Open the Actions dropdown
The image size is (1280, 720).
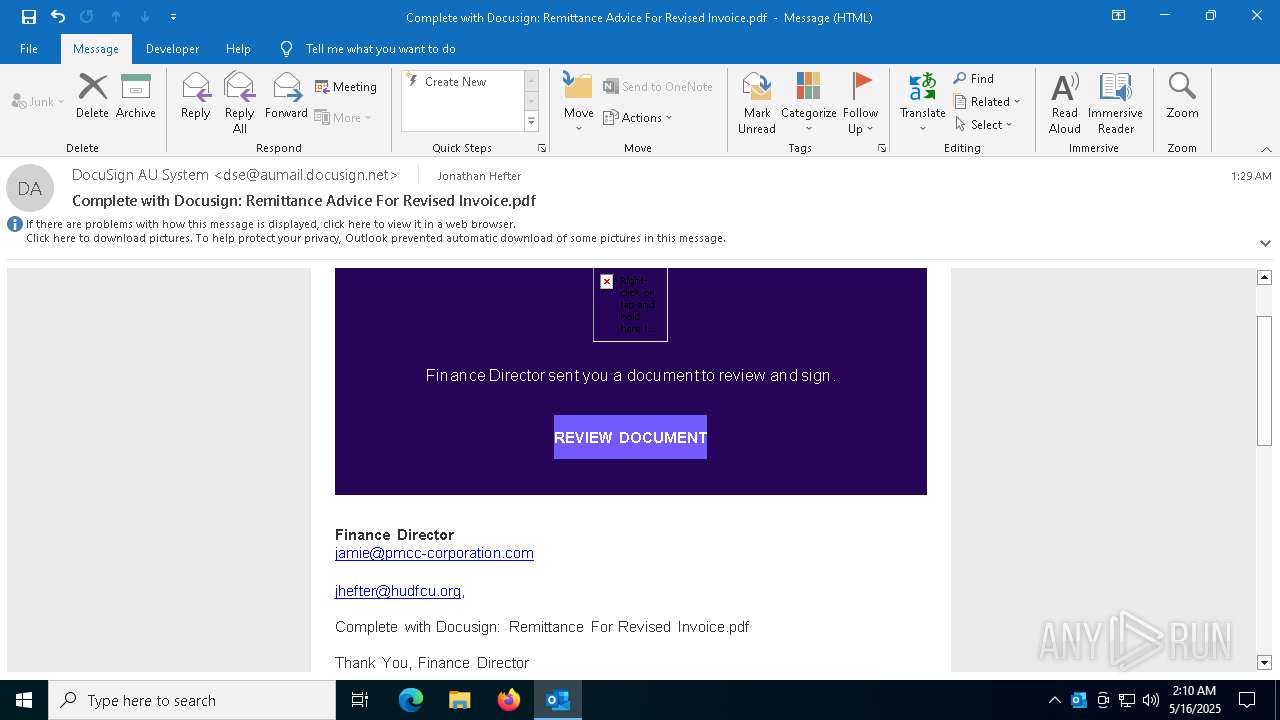[638, 117]
